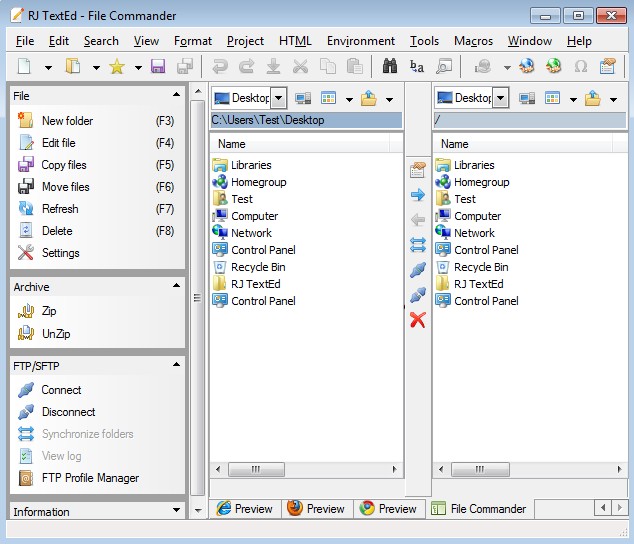This screenshot has height=544, width=634.
Task: Click New folder in the File panel
Action: pos(67,121)
